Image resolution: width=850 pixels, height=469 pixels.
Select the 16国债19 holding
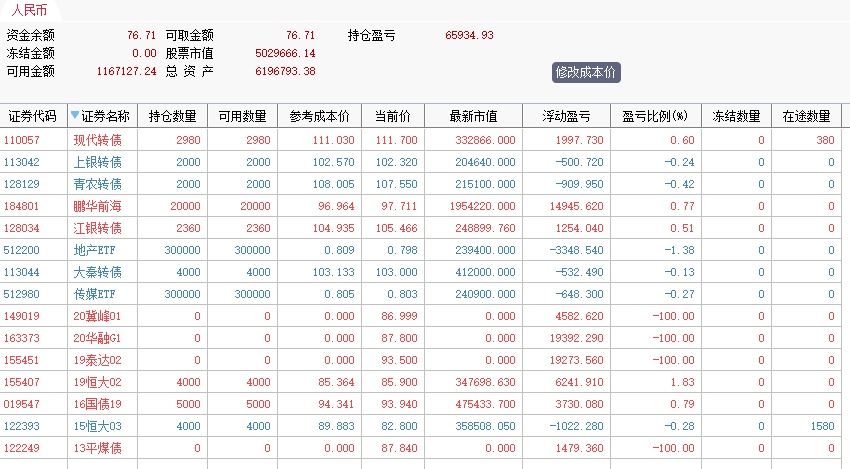98,404
